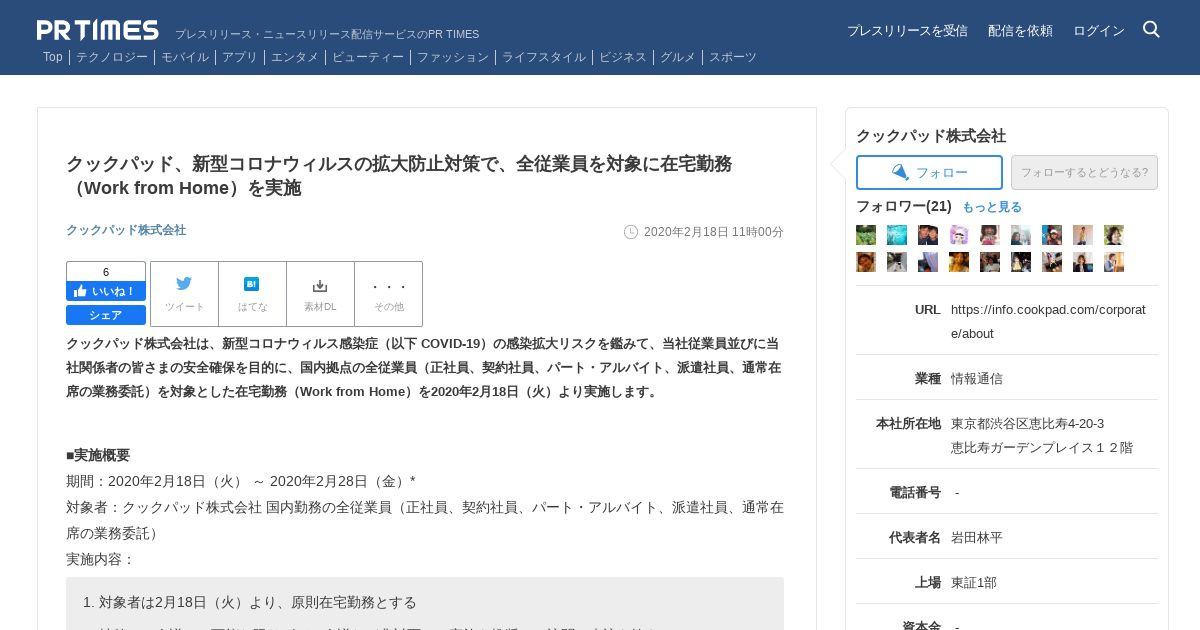1200x630 pixels.
Task: Open スポーツ category
Action: [x=733, y=57]
